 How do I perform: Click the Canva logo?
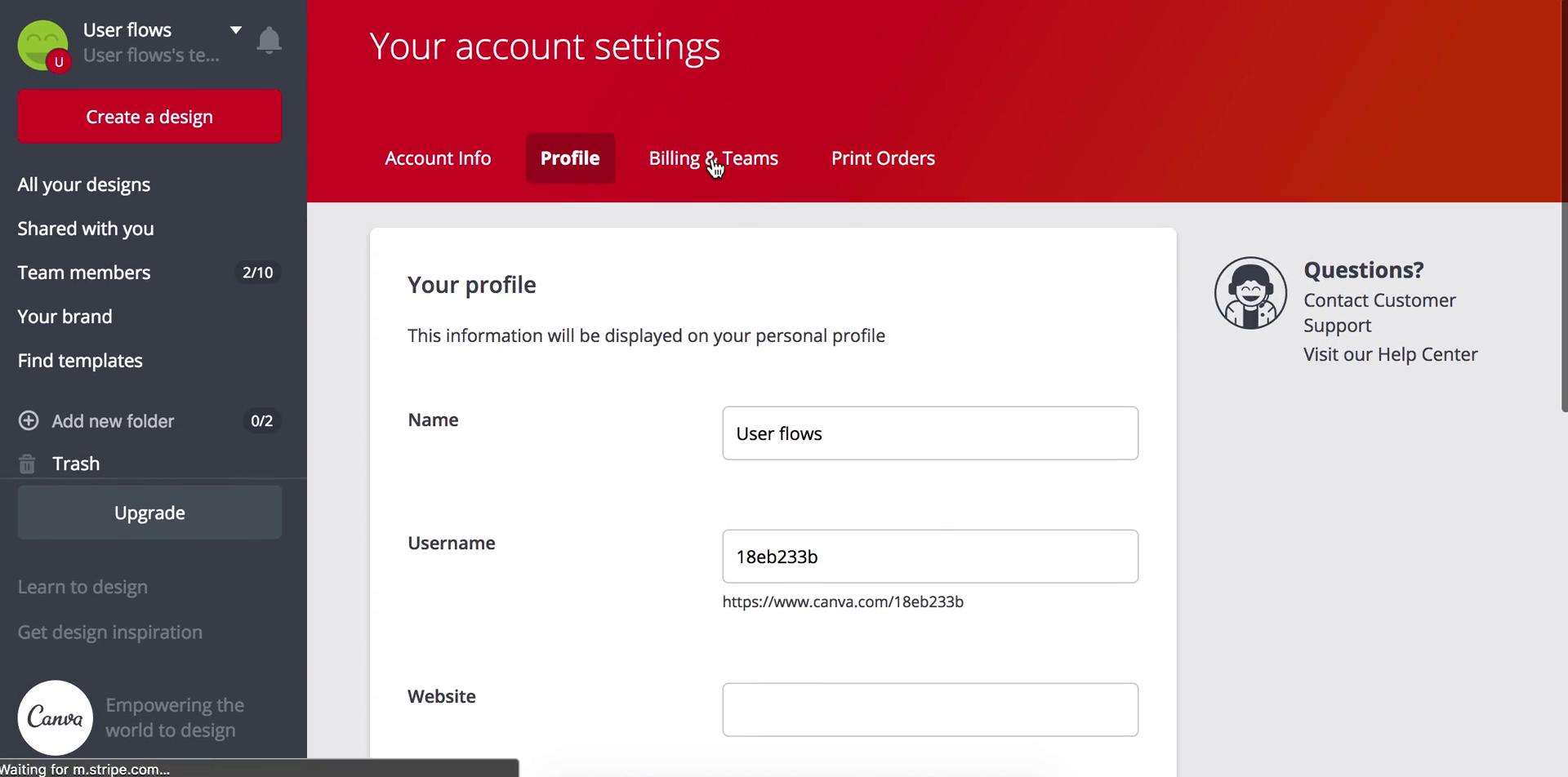(56, 717)
